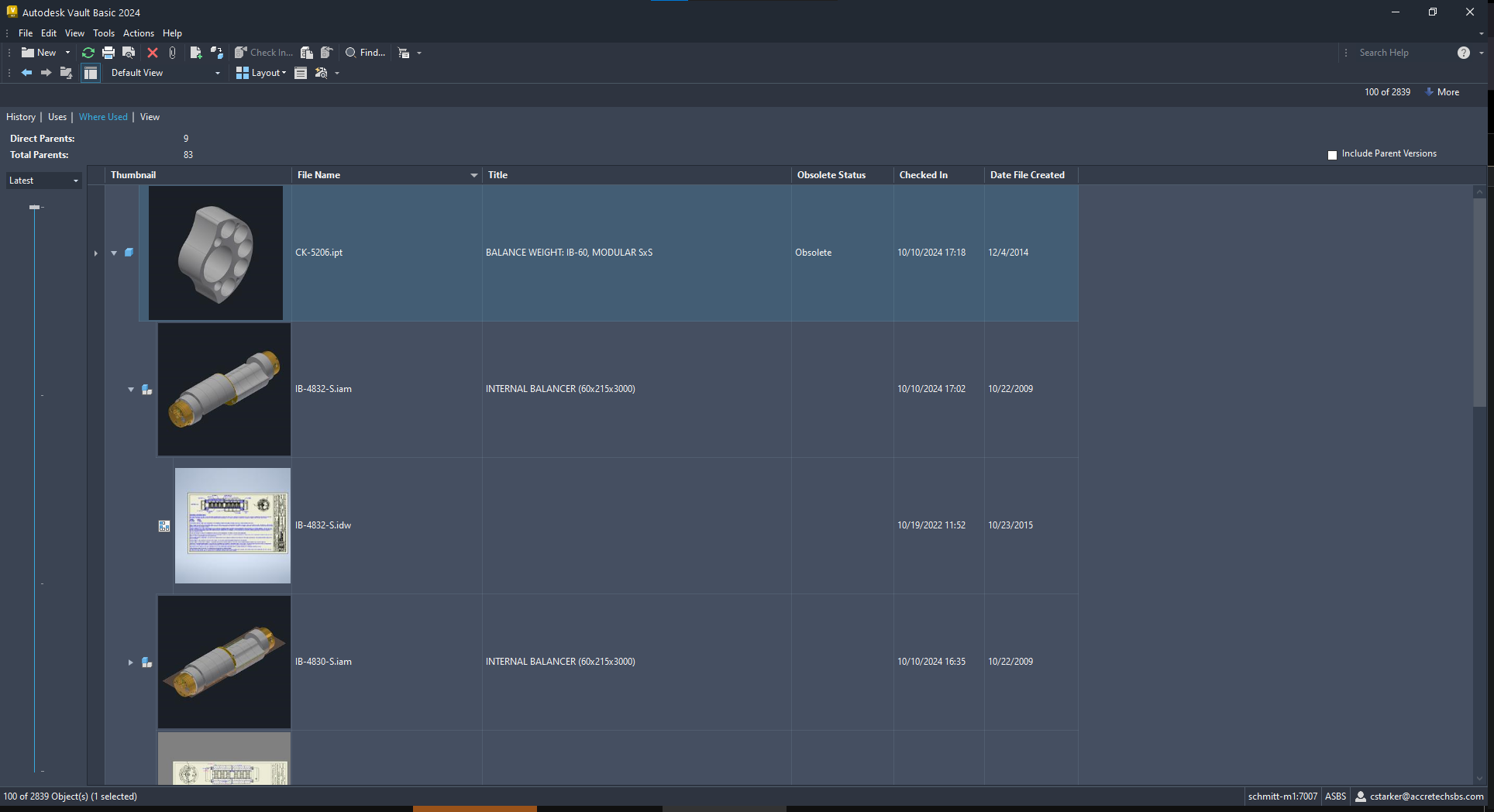Switch to the History tab

[x=21, y=117]
